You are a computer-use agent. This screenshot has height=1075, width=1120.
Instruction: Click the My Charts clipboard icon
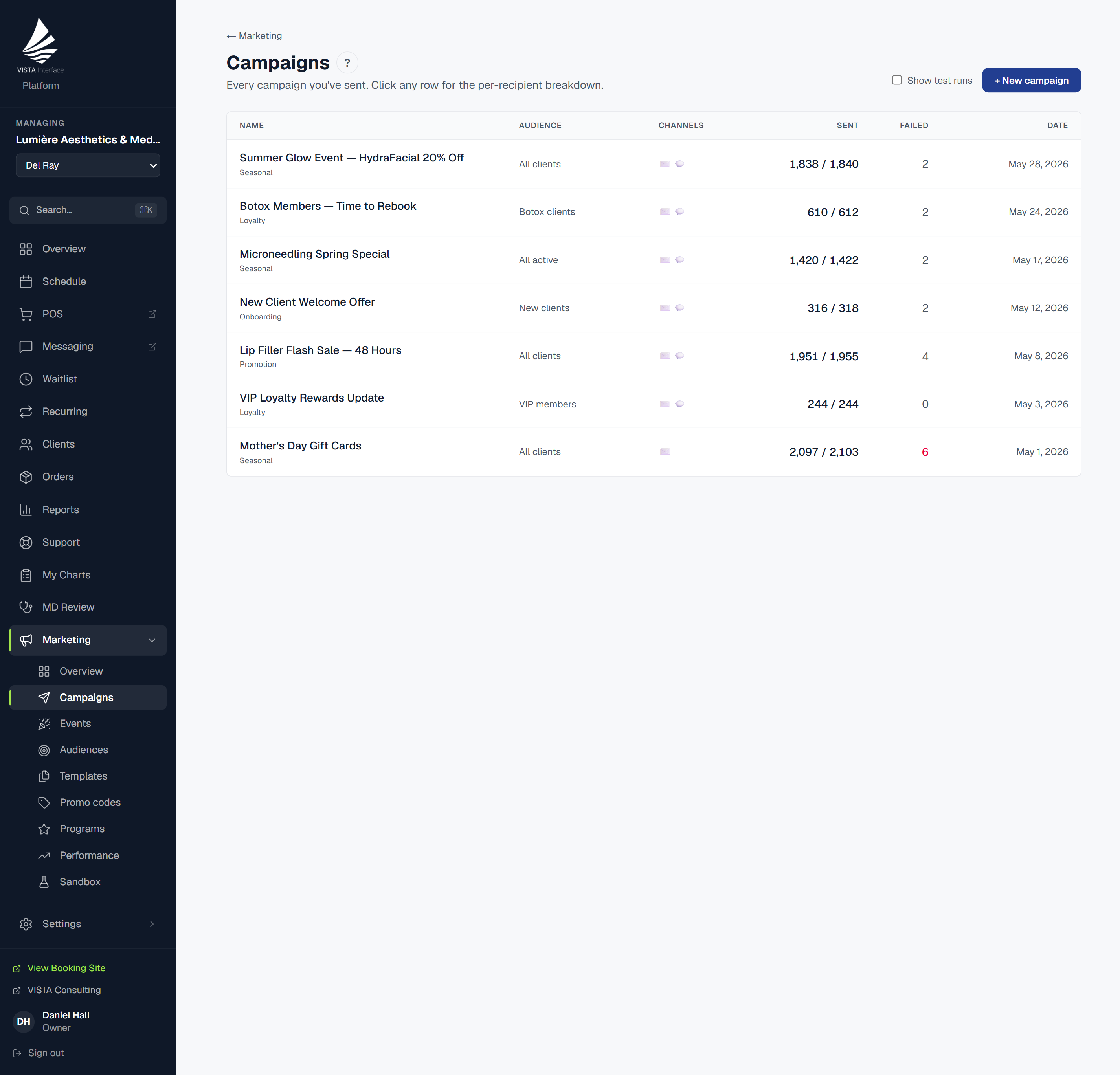26,575
